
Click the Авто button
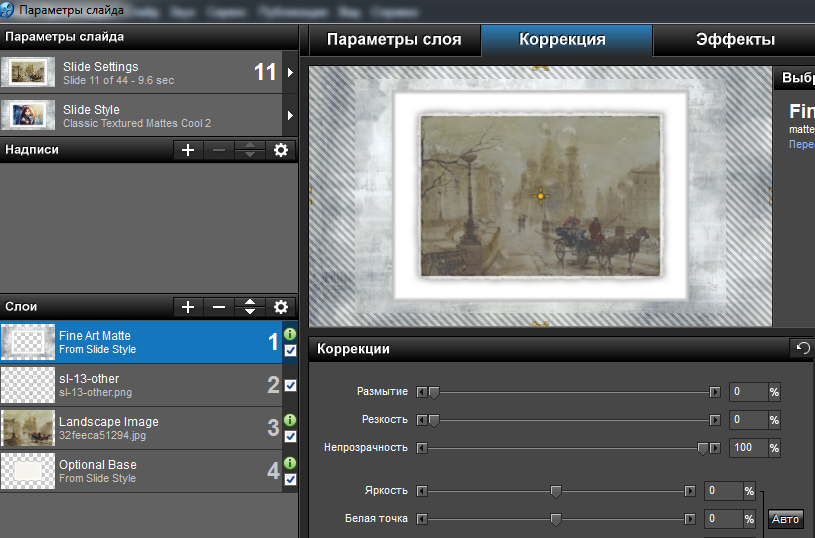785,519
